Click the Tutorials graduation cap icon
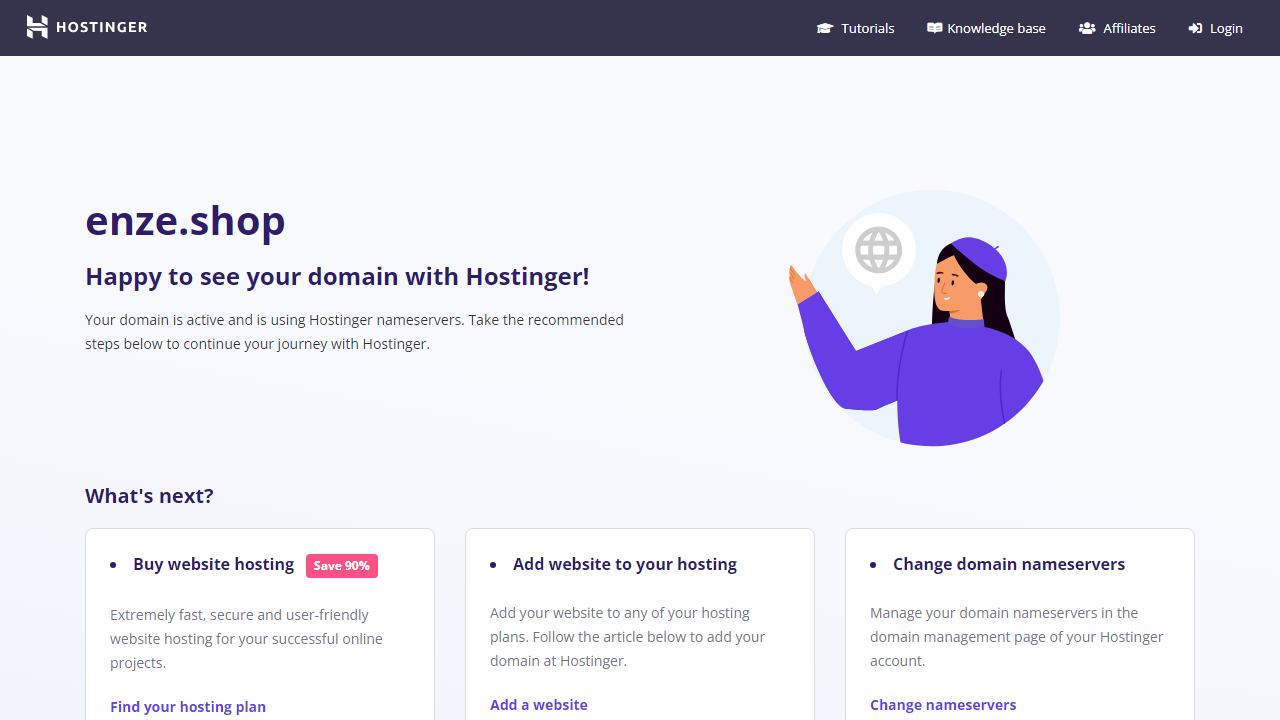This screenshot has width=1280, height=720. pyautogui.click(x=825, y=28)
